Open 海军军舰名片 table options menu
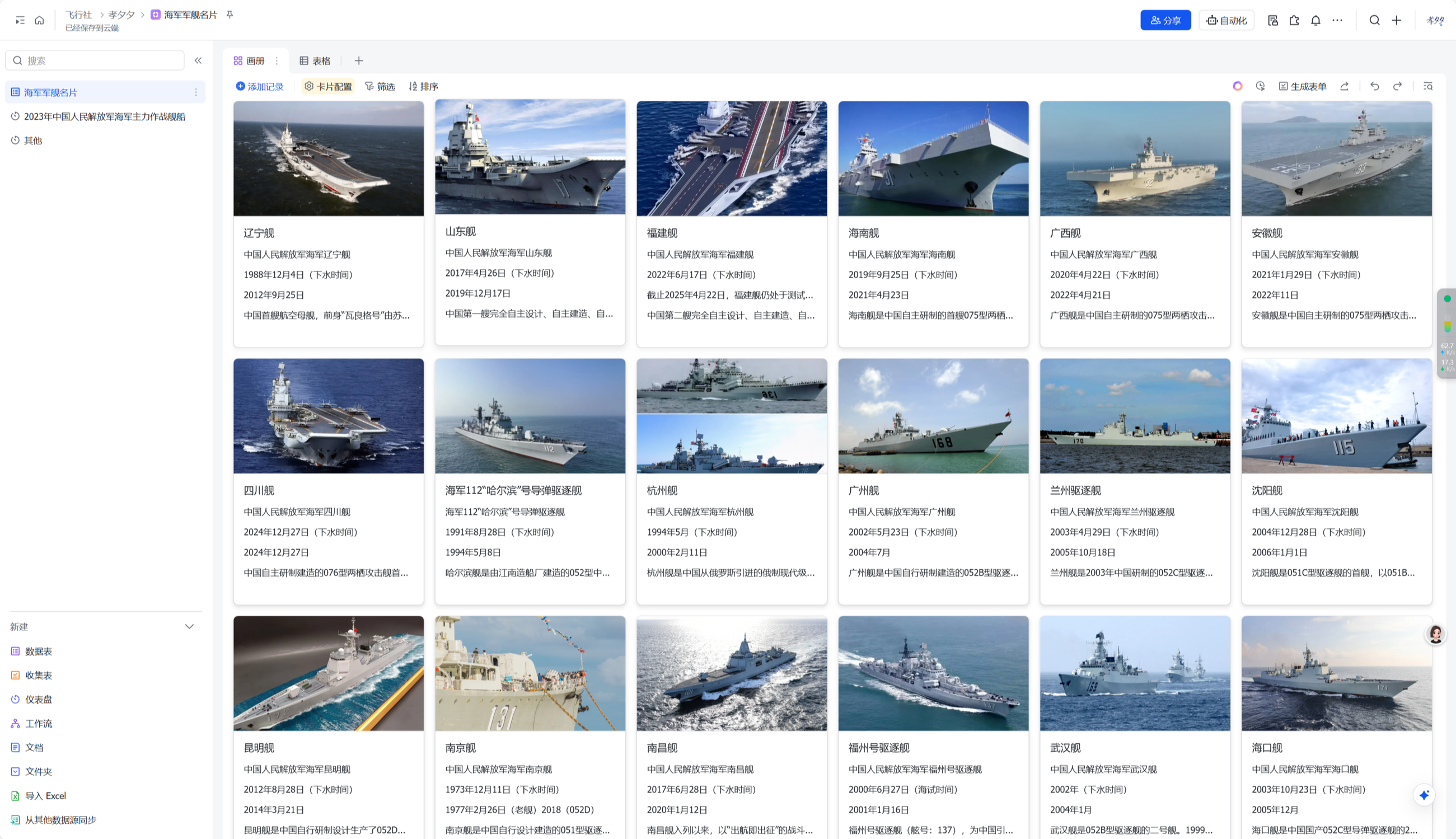 coord(196,92)
